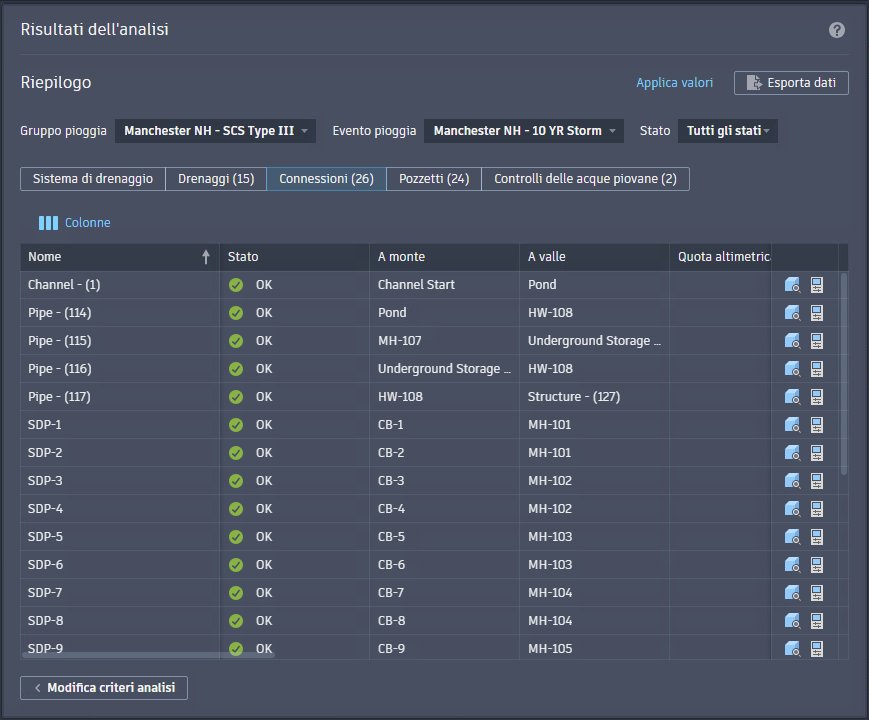This screenshot has width=869, height=720.
Task: Zoom to element icon for SDP-1 row
Action: tap(793, 425)
